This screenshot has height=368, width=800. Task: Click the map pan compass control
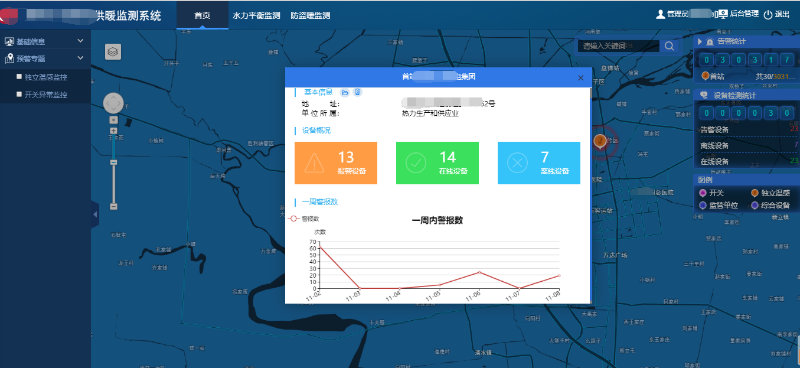pos(113,103)
